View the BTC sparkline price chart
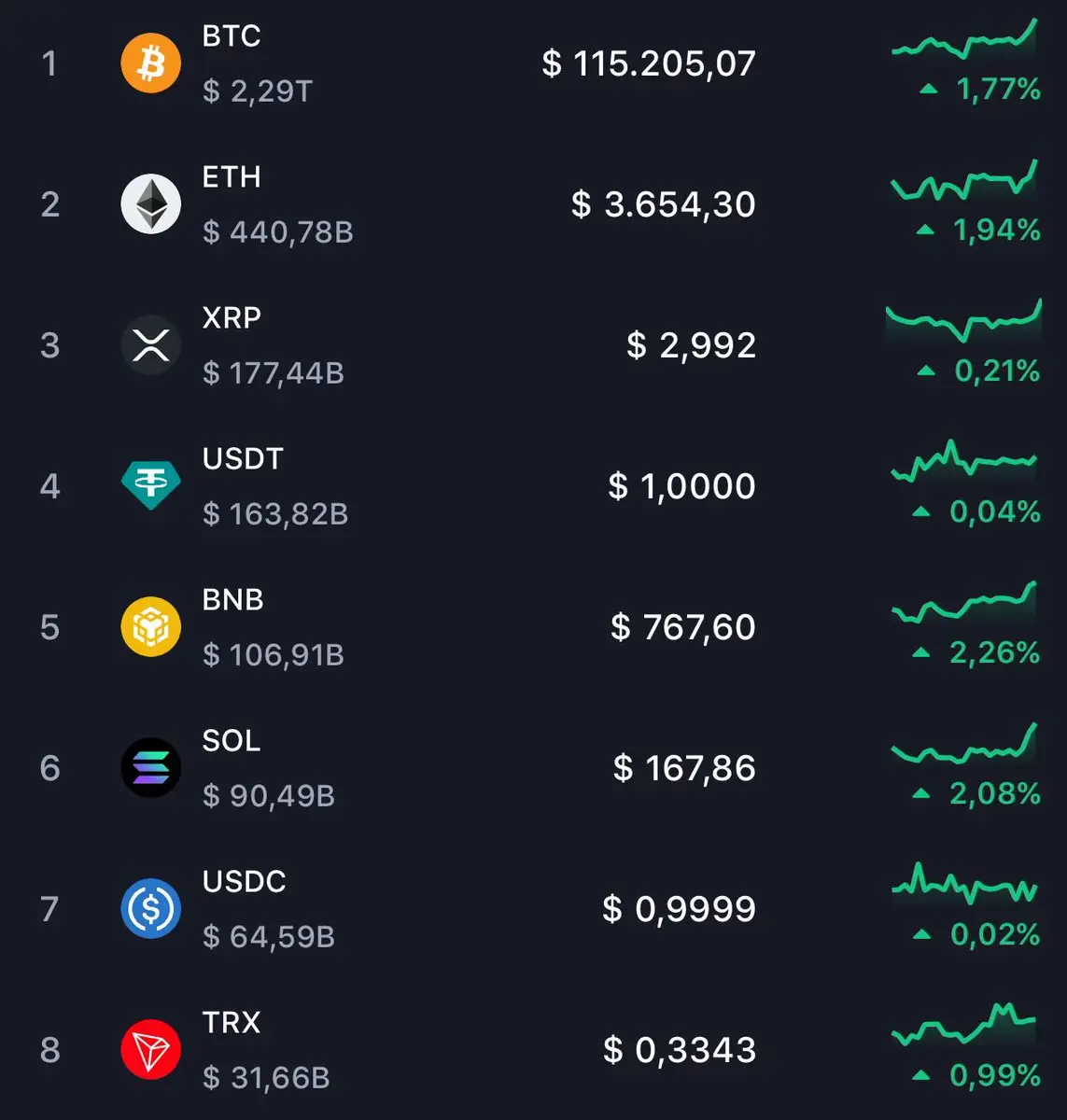The height and width of the screenshot is (1120, 1067). (964, 39)
